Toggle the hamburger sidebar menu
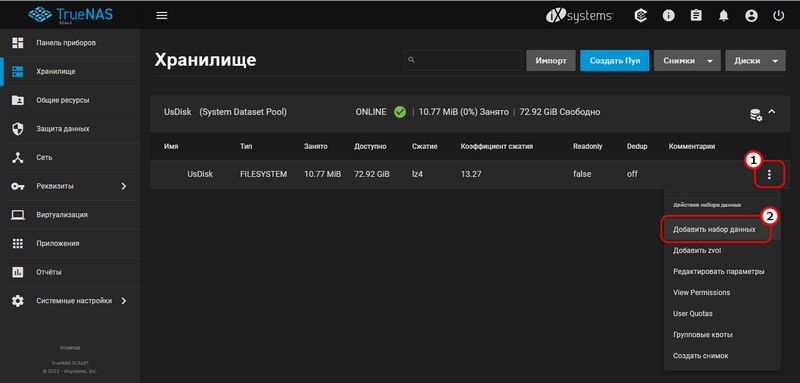The image size is (800, 383). (162, 16)
